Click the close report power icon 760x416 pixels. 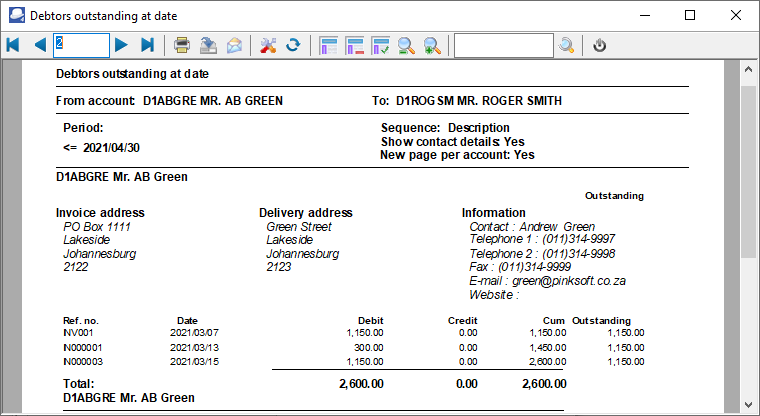point(600,45)
